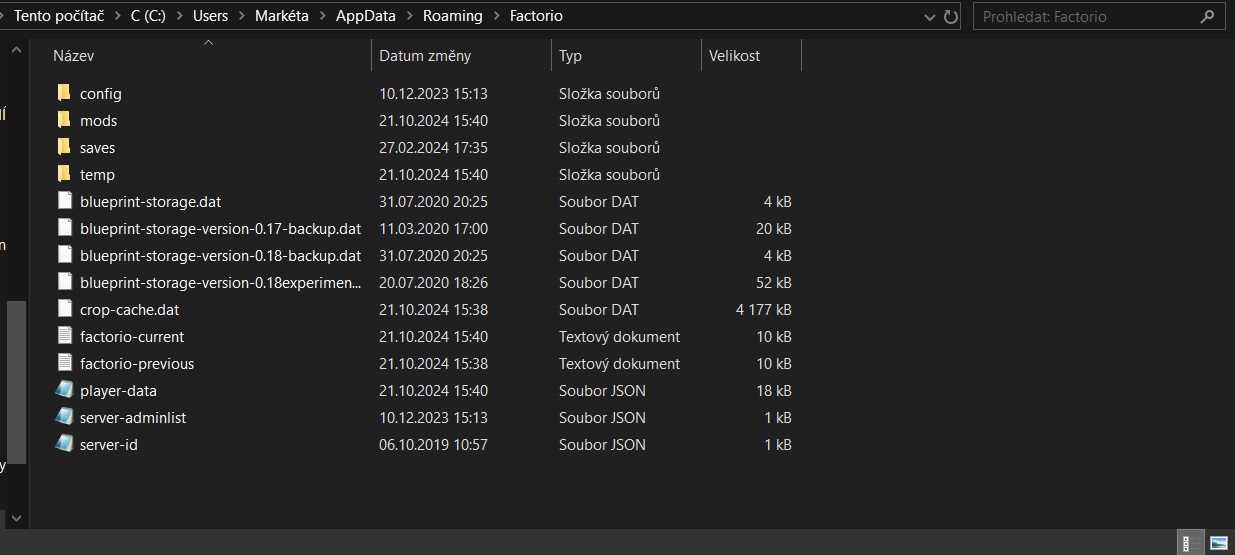The width and height of the screenshot is (1235, 555).
Task: Open address bar history dropdown arrow
Action: 929,16
